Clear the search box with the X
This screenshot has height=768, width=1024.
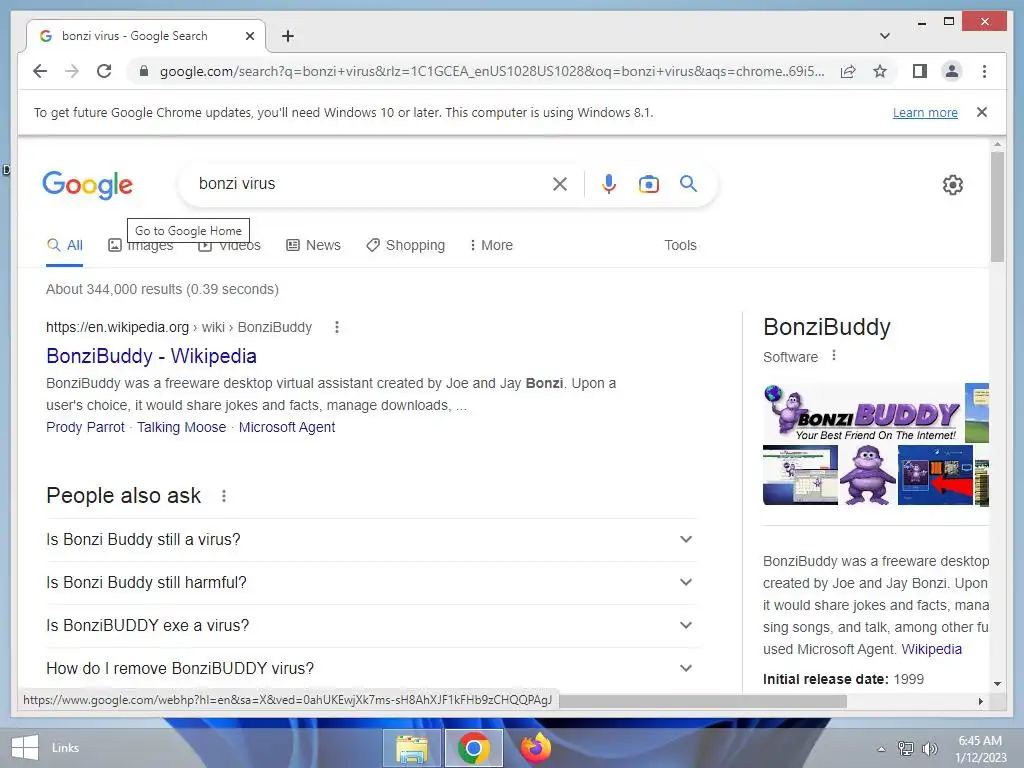[560, 184]
